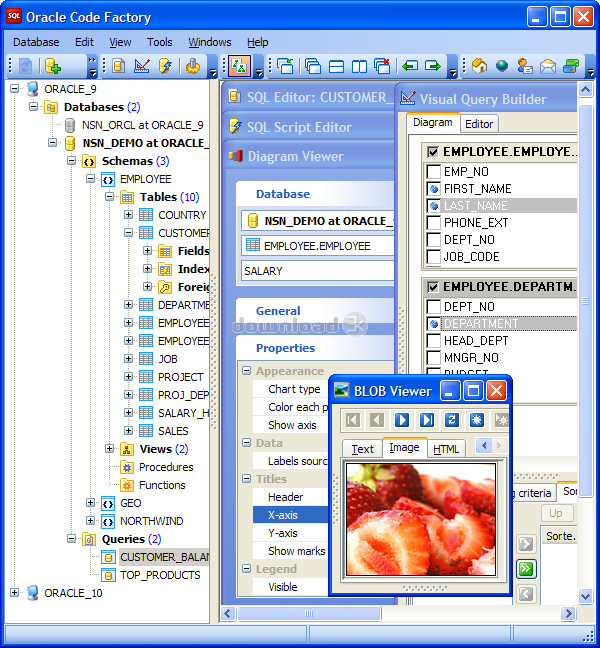Toggle EMPLOYEE.DEPARTM table checkbox

(433, 286)
